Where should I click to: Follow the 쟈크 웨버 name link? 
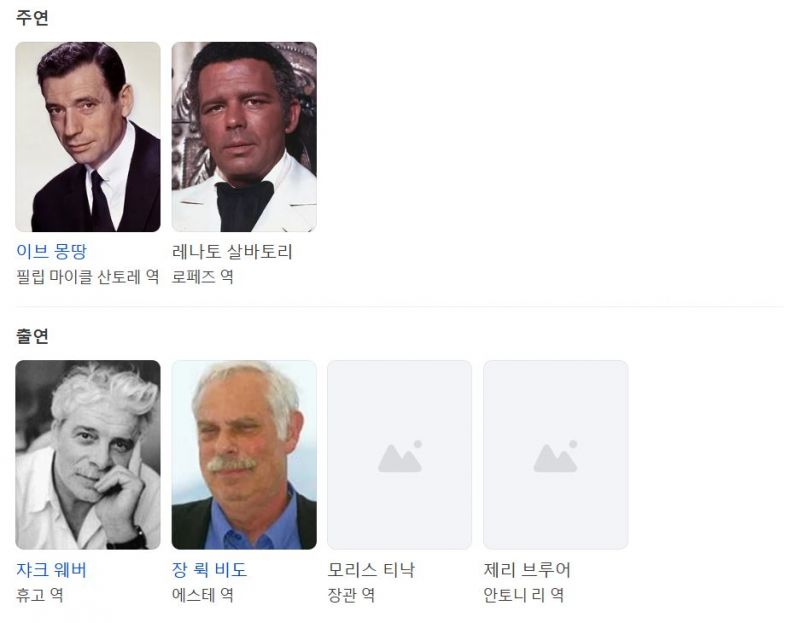[x=51, y=570]
